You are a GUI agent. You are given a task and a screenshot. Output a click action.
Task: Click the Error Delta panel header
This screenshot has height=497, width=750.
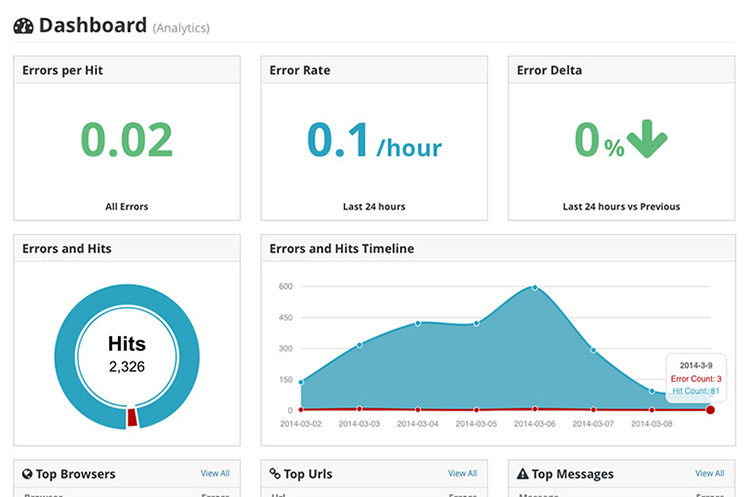point(621,70)
